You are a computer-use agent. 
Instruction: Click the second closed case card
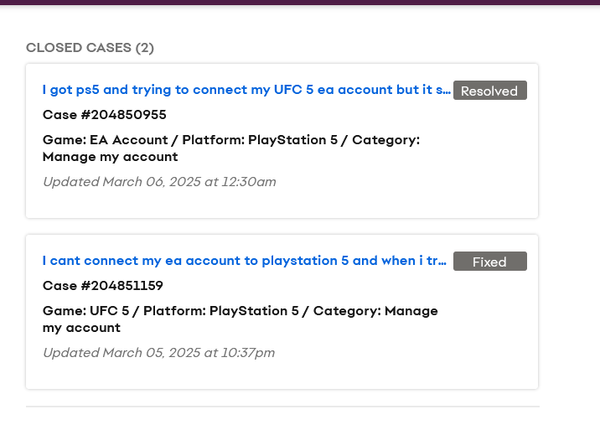[x=282, y=312]
